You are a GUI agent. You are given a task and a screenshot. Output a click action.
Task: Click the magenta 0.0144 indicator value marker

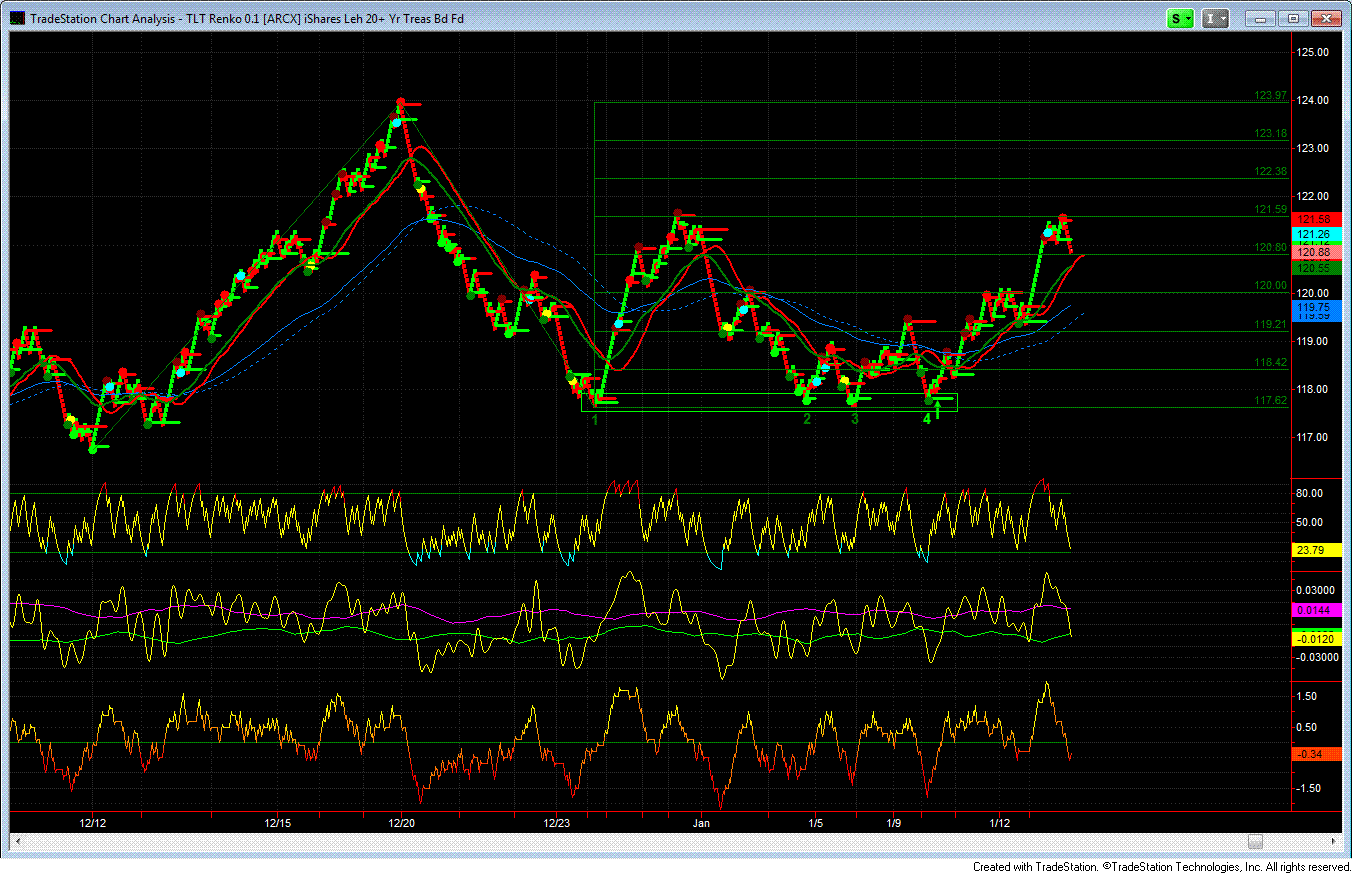point(1316,609)
